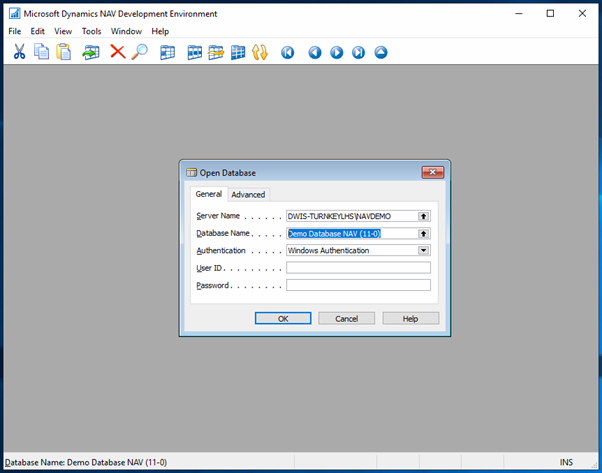Click the Cut scissors icon in toolbar
The image size is (602, 473).
[x=18, y=52]
